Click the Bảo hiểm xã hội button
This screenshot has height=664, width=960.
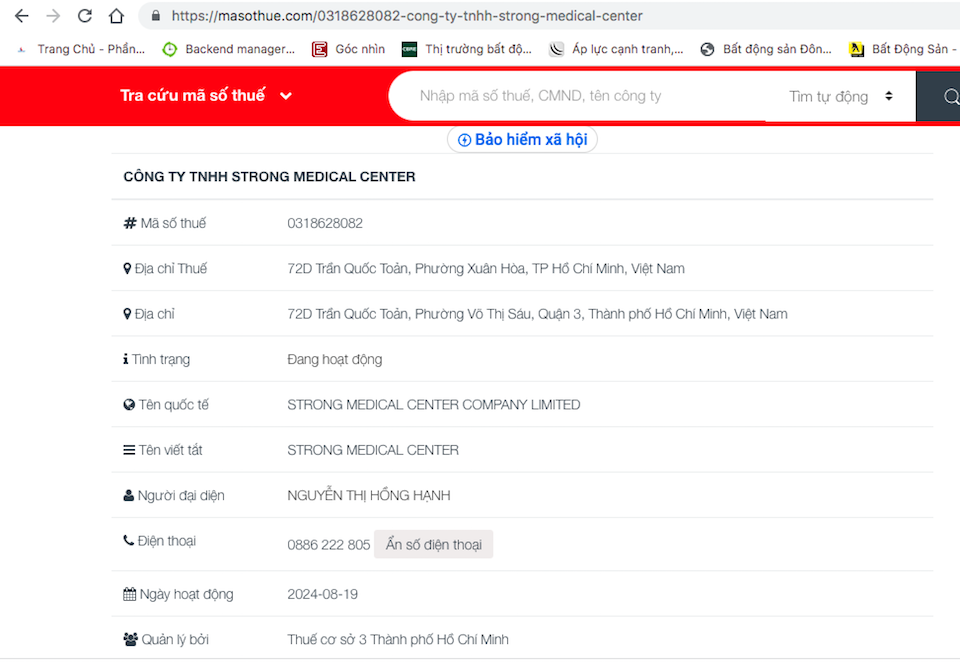(x=521, y=139)
